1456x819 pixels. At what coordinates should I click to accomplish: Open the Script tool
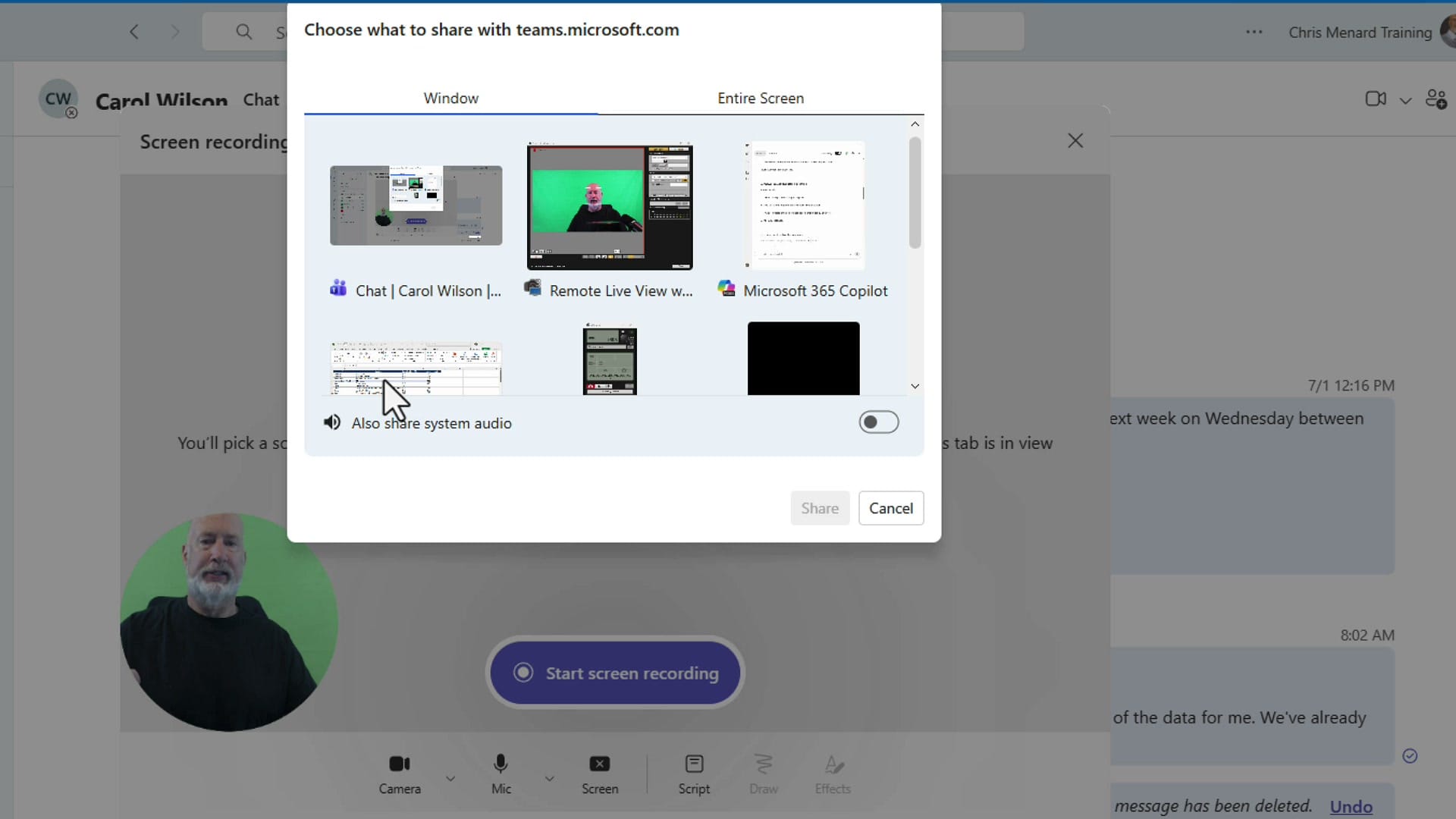[x=694, y=774]
